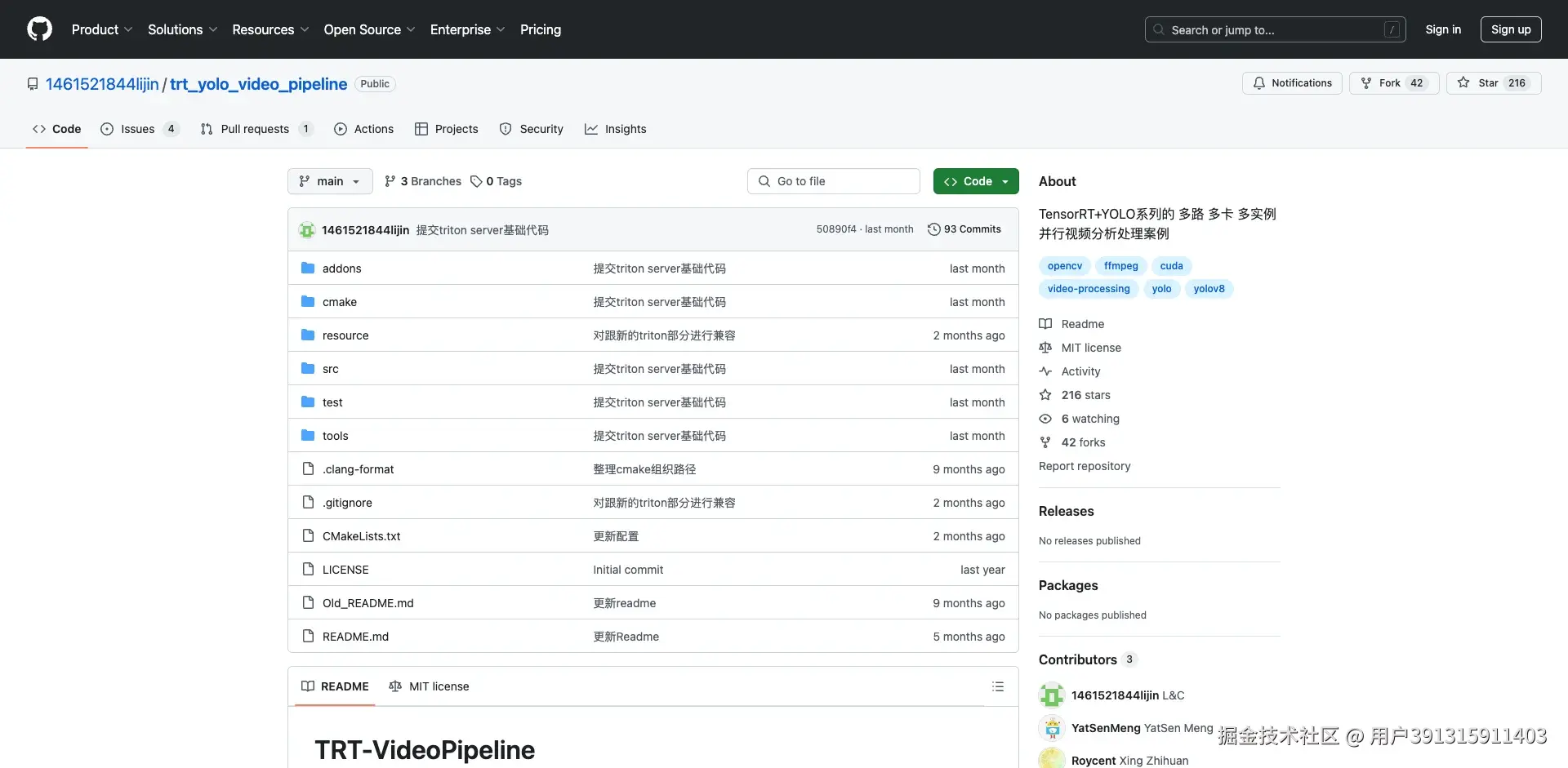Screen dimensions: 1568x768
Task: Click the search magnifier icon in header
Action: [1159, 29]
